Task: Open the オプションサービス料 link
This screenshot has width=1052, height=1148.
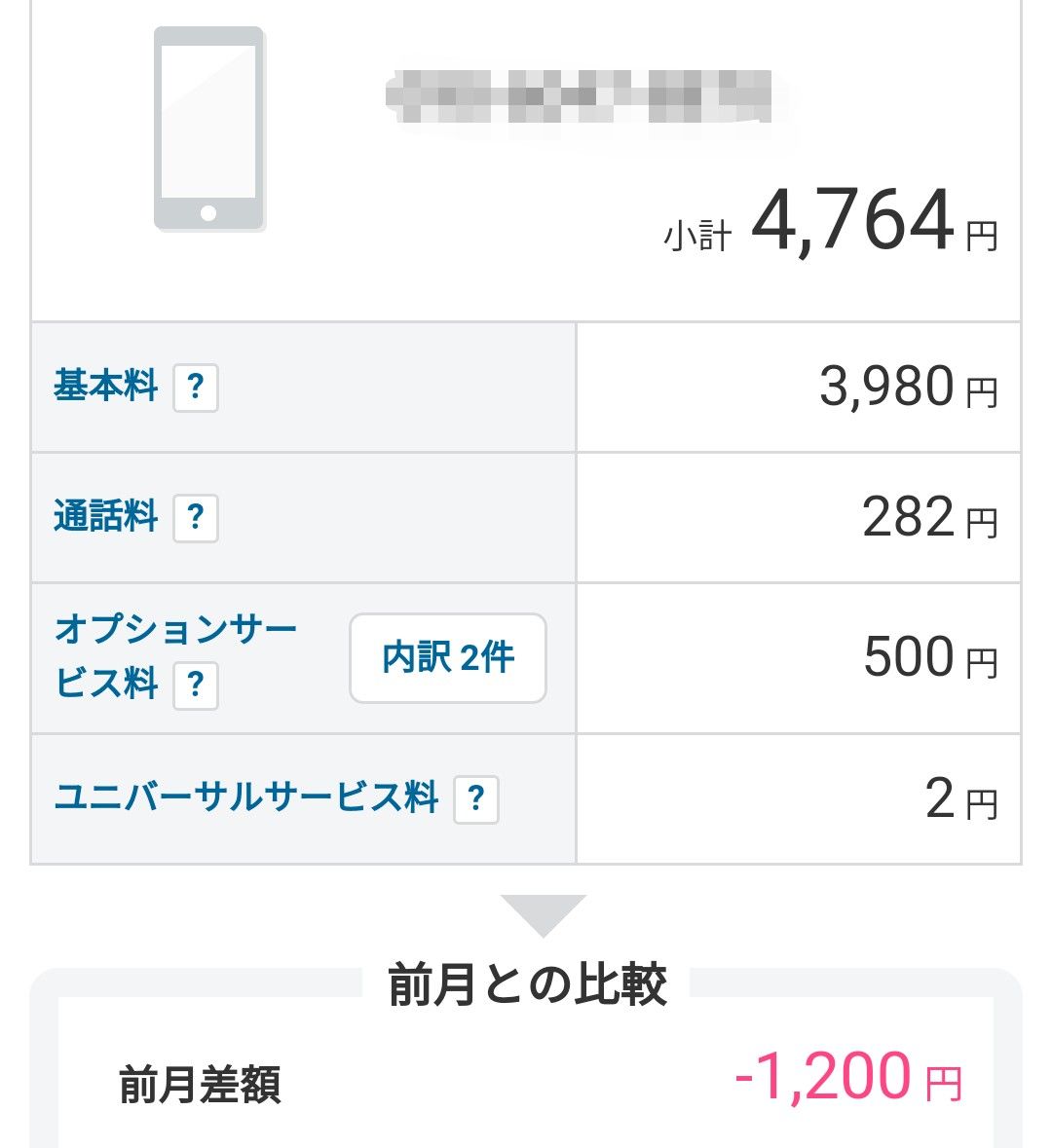Action: tap(176, 656)
